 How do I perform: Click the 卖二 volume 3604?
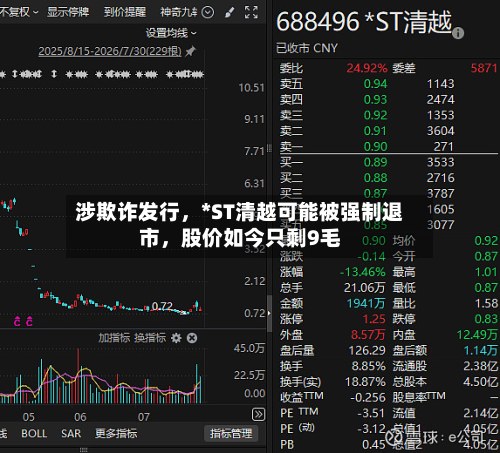[441, 131]
